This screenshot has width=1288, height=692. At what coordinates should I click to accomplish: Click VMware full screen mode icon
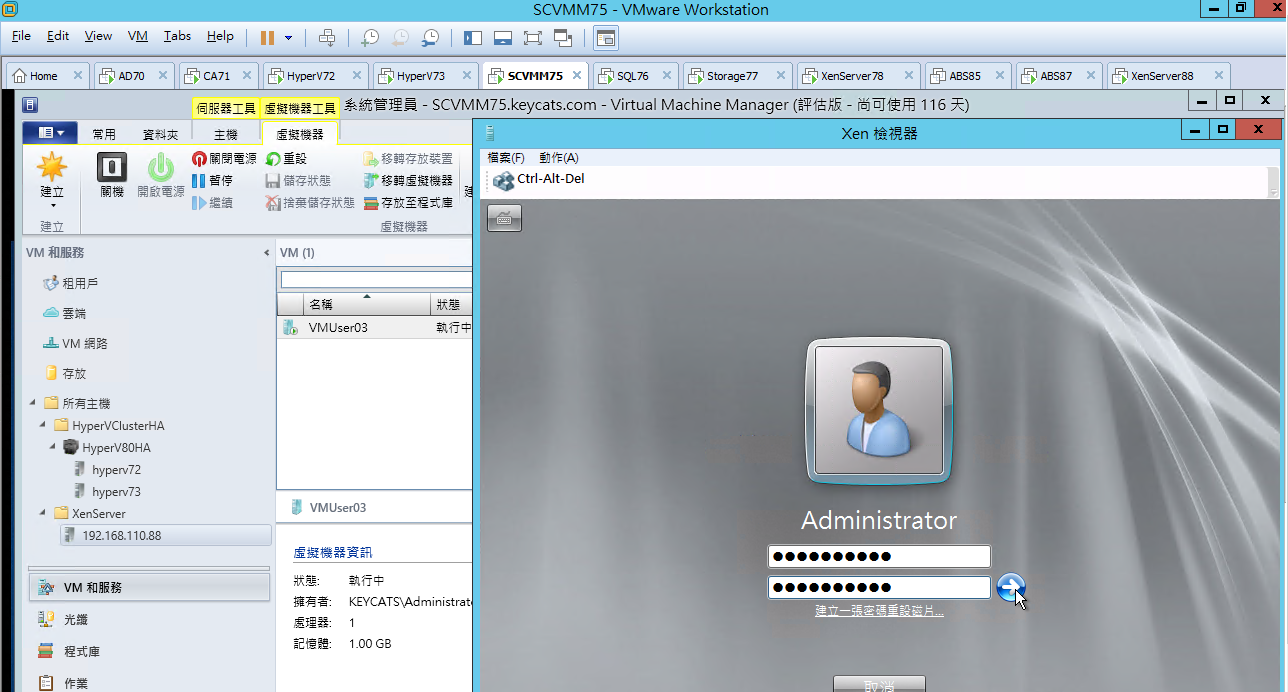(532, 37)
